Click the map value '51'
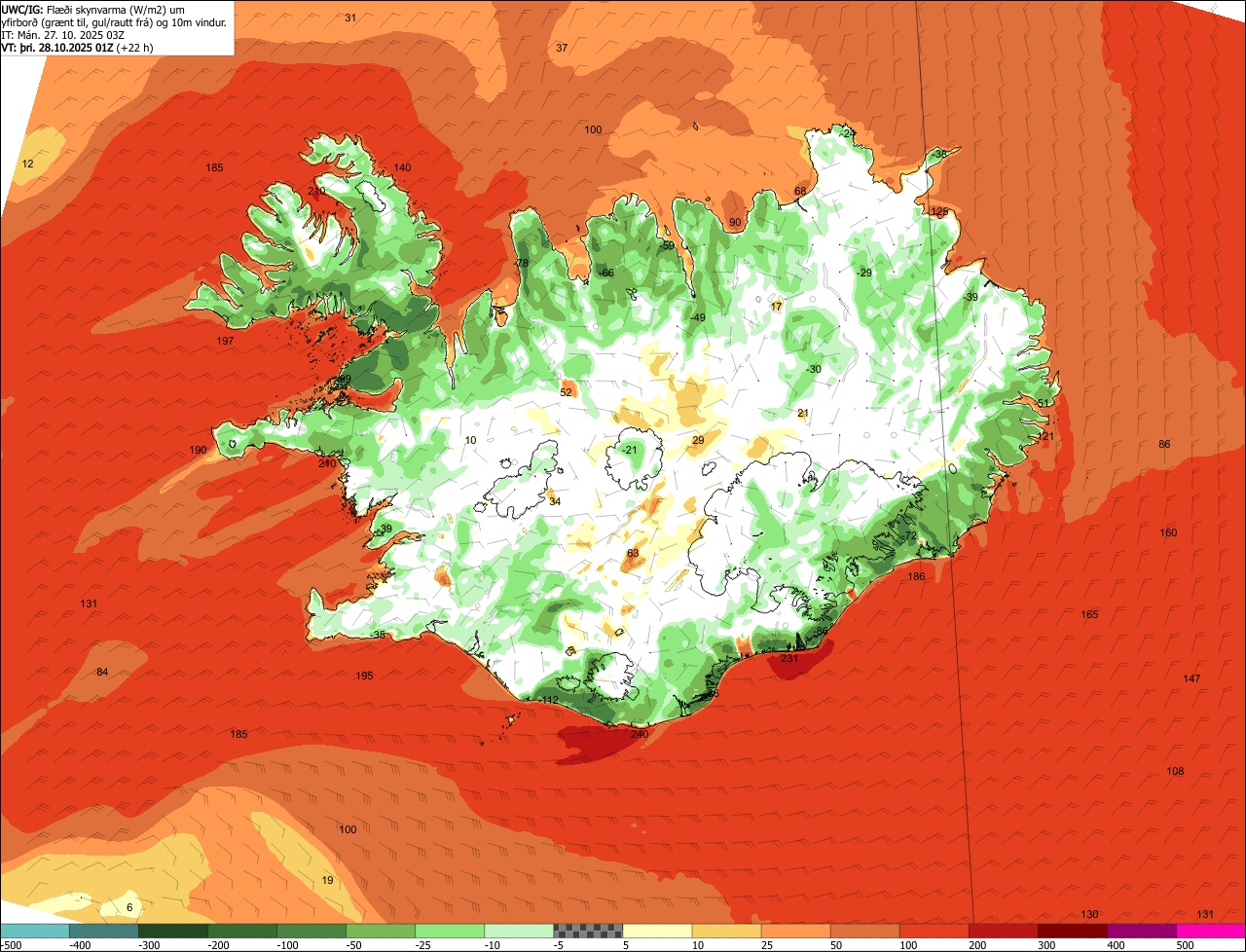The image size is (1246, 952). [x=1043, y=403]
